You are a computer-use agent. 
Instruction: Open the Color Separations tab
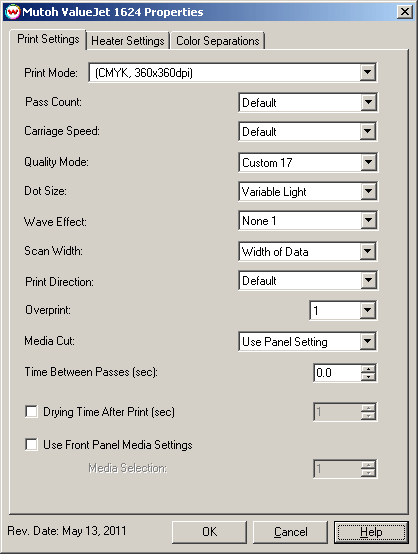[218, 41]
